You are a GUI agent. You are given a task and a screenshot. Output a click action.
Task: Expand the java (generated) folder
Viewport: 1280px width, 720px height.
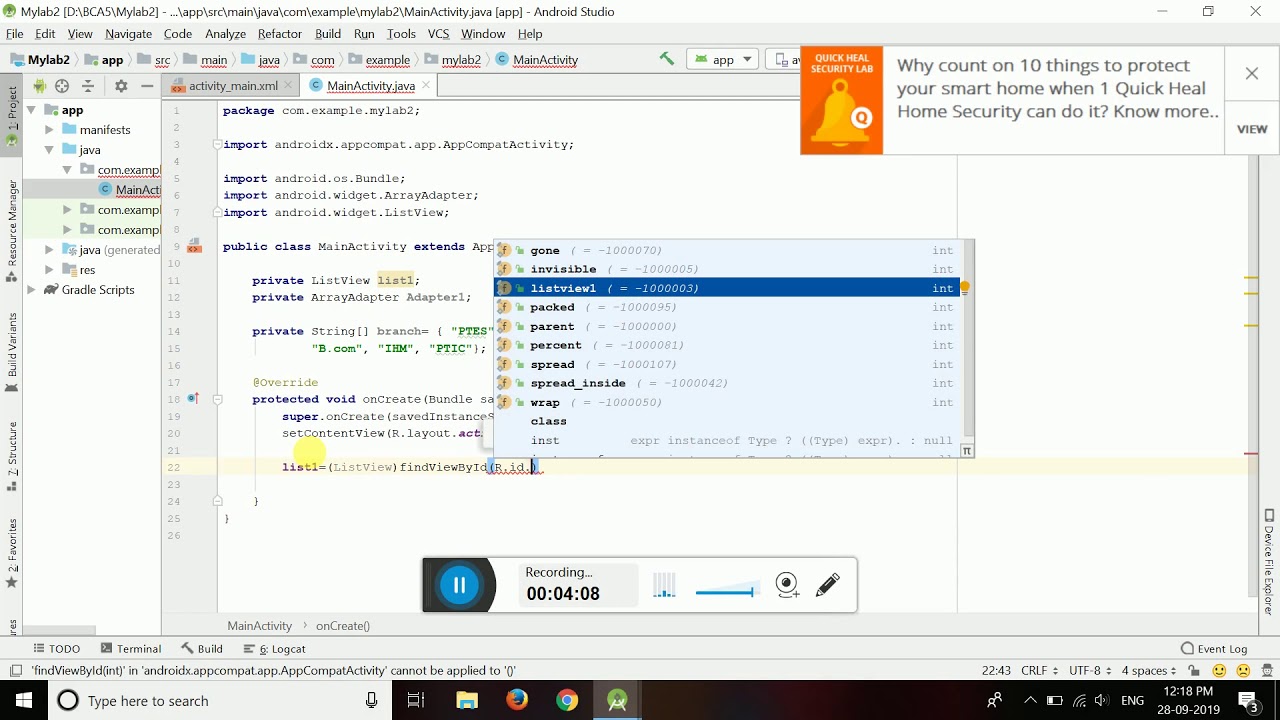coord(50,250)
